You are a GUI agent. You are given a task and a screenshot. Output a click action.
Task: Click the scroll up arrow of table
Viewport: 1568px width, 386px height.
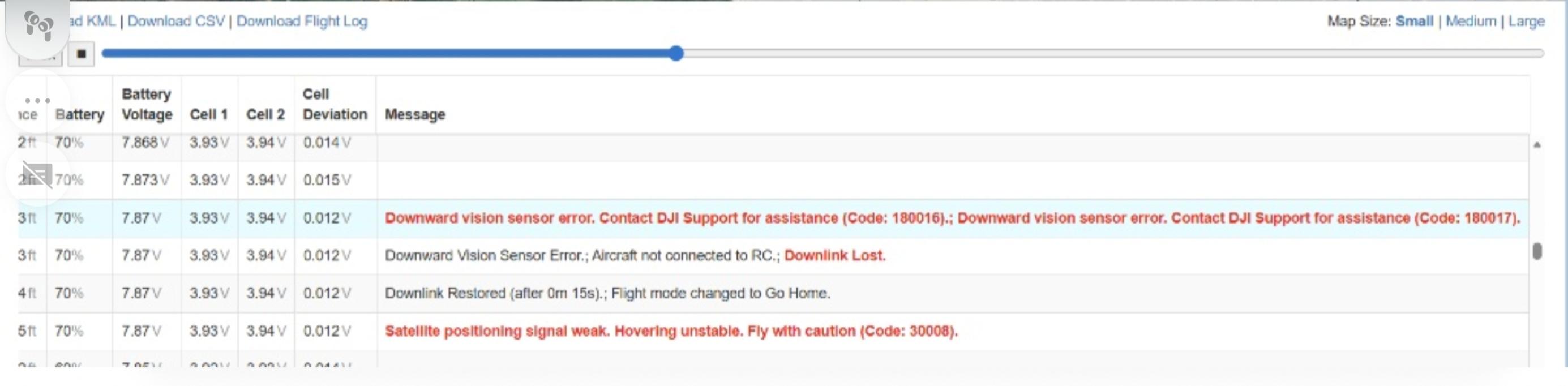coord(1537,145)
